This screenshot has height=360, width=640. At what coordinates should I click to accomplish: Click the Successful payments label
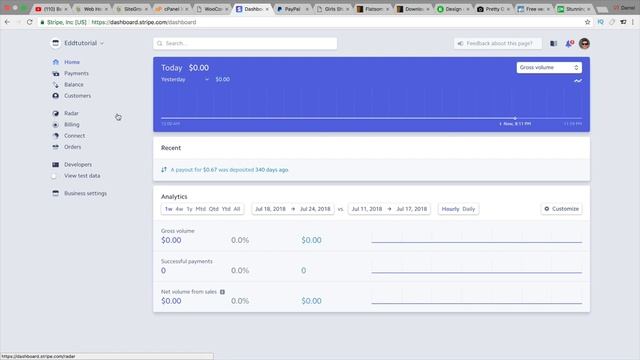click(187, 261)
